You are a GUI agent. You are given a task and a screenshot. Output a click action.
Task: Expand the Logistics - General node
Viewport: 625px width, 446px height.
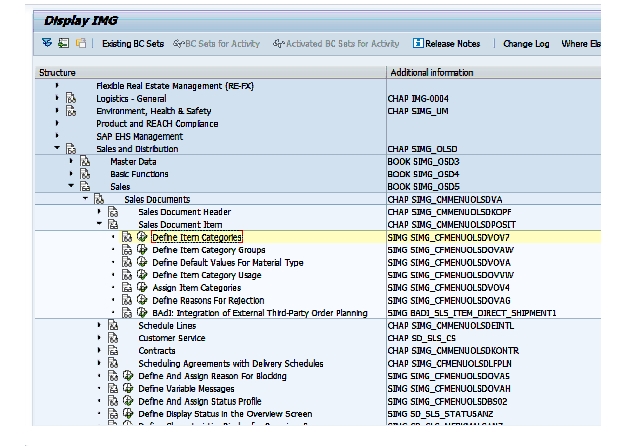57,98
